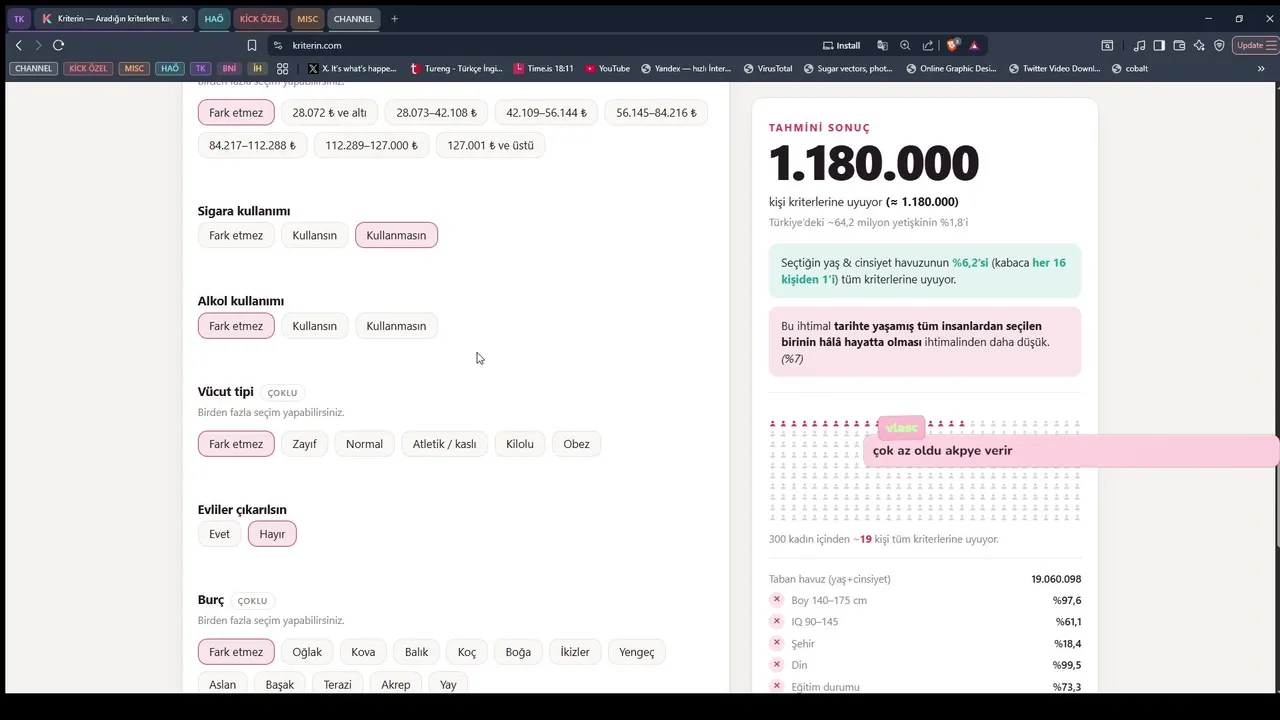Set Alkol kullanımı to Kullanmasın
The image size is (1280, 720).
click(396, 326)
